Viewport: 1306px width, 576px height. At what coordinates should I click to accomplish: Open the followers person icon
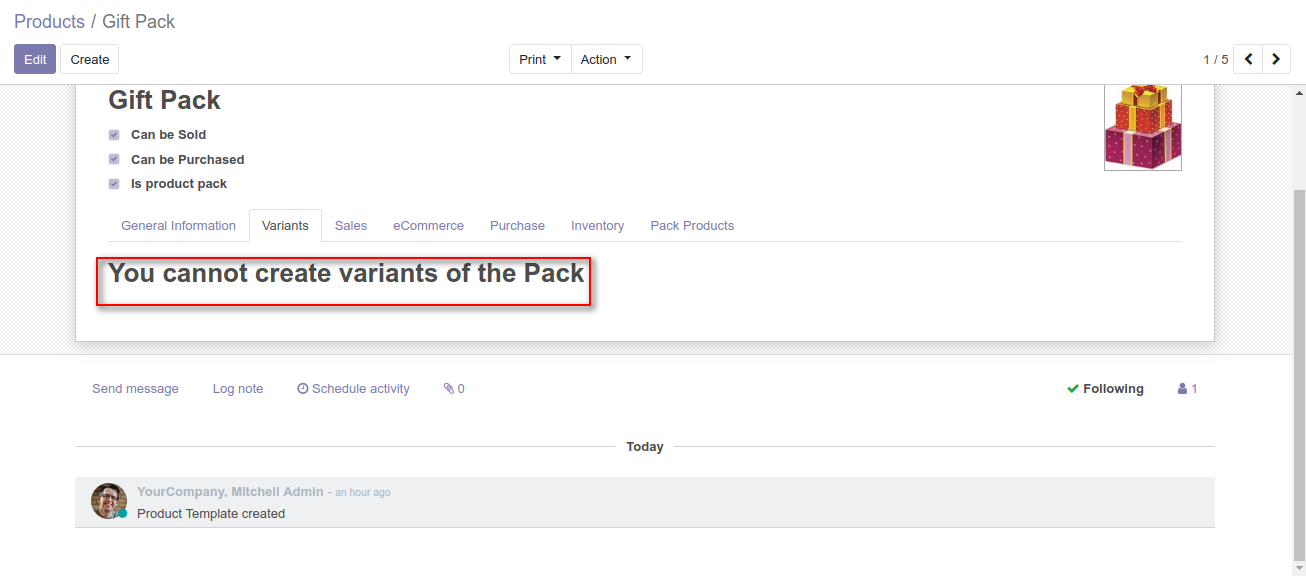coord(1183,389)
